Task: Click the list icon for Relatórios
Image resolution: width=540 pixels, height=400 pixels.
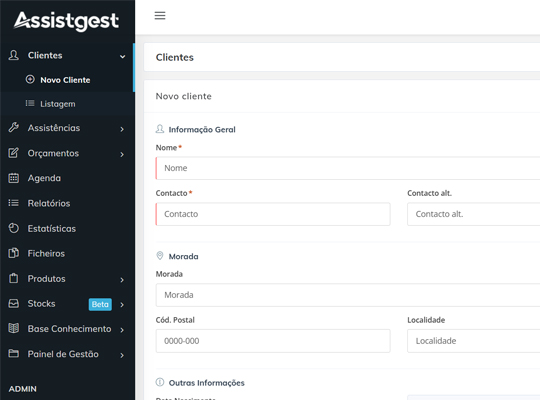Action: 13,203
